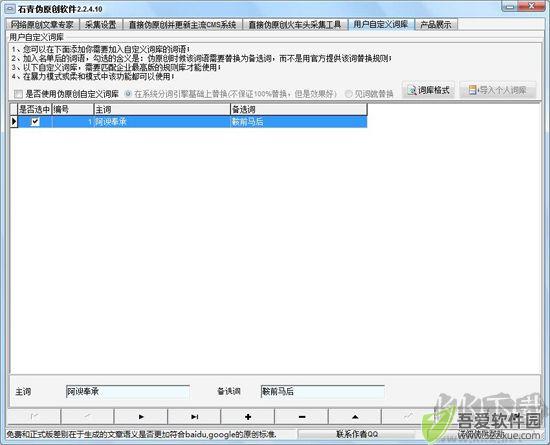Viewport: 550px width, 445px height.
Task: Delete current entry with minus button
Action: click(x=302, y=417)
